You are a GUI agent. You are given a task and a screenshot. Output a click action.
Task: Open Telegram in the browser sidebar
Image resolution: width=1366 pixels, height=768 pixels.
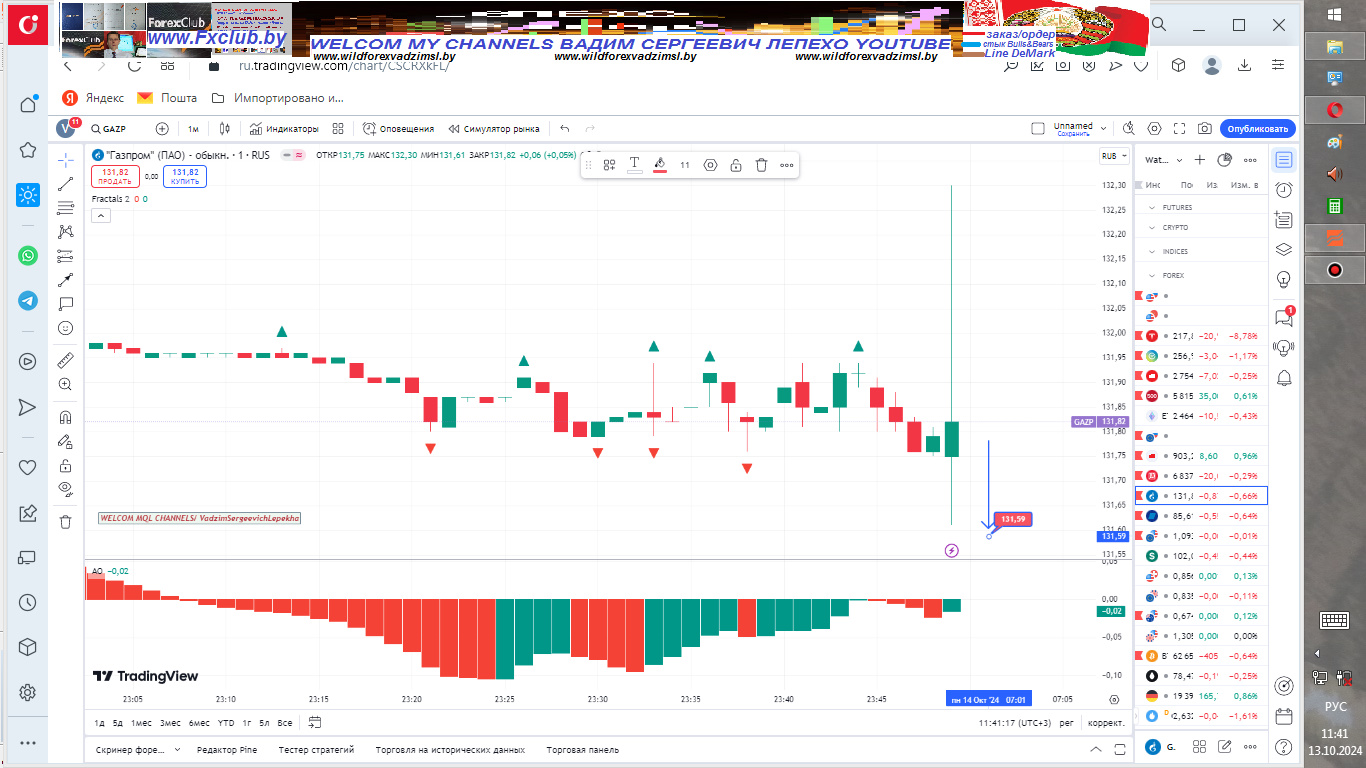(28, 300)
